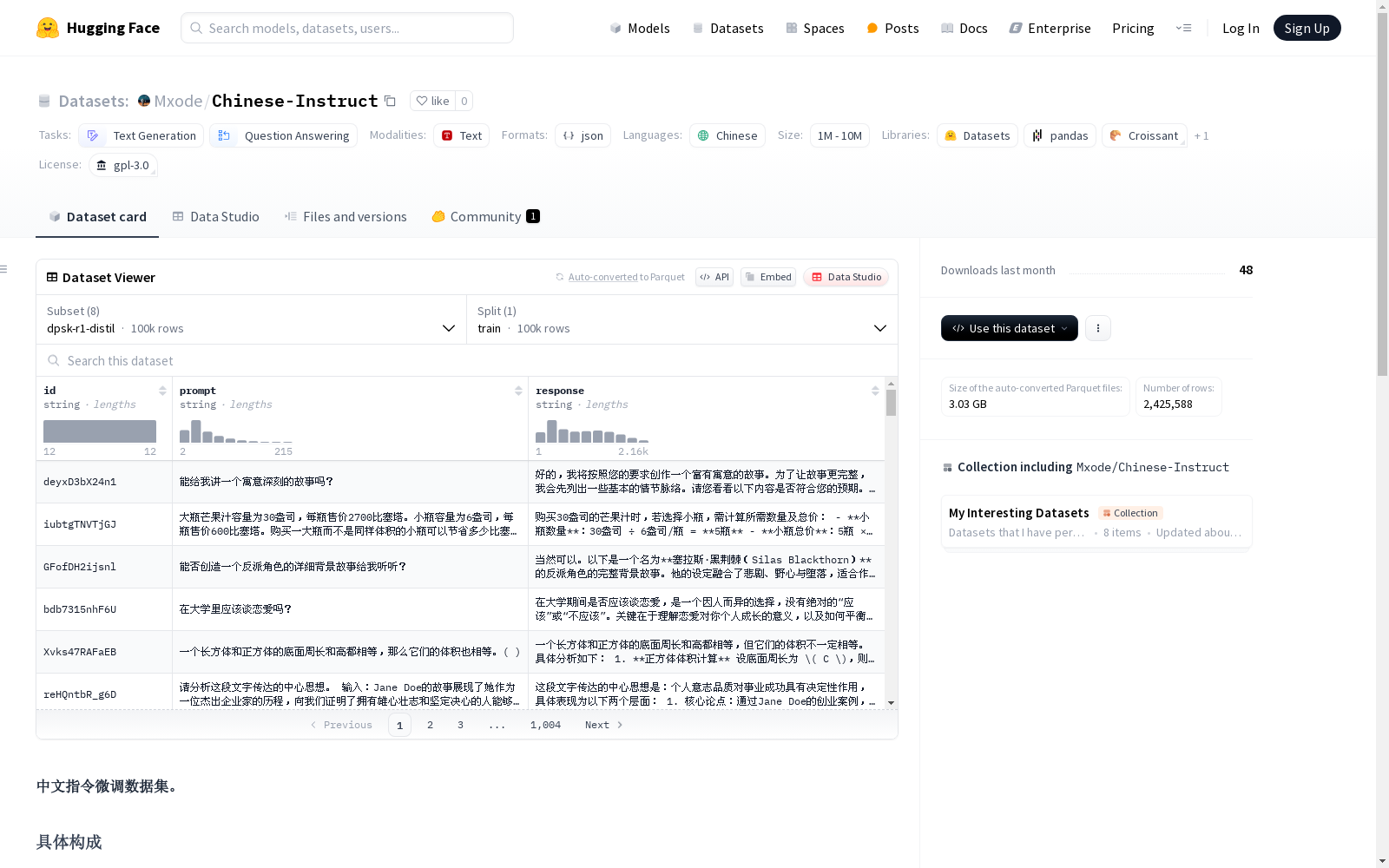Viewport: 1389px width, 868px height.
Task: Open the API button in Dataset Viewer
Action: tap(714, 277)
